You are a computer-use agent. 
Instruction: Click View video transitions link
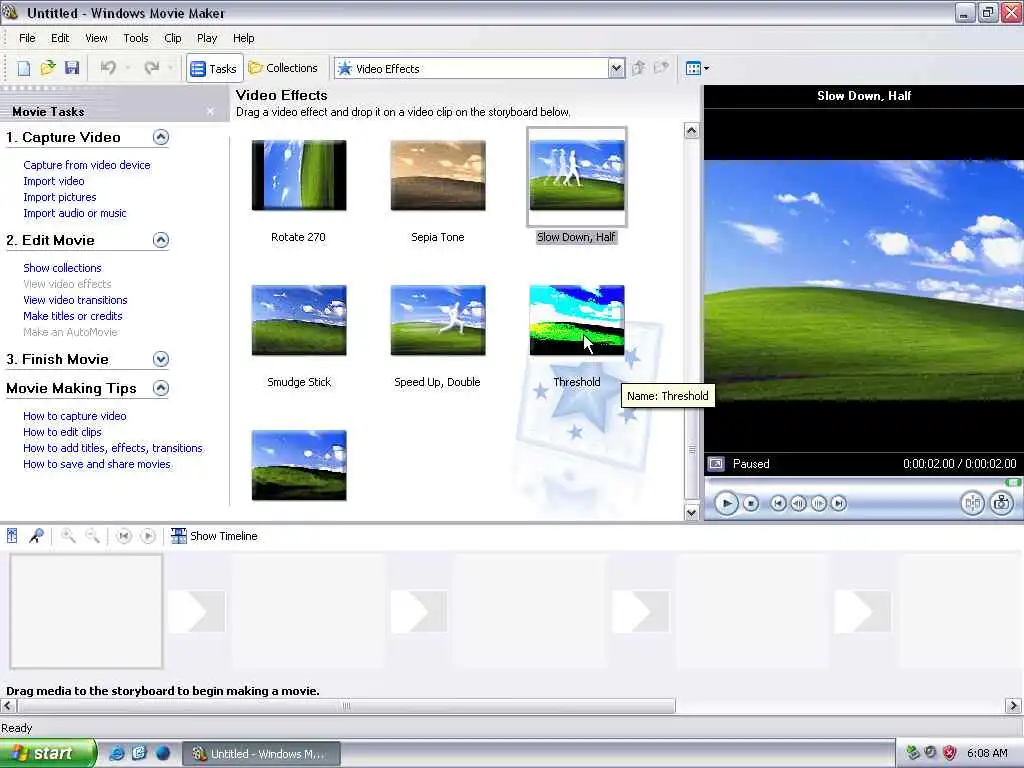[x=75, y=300]
